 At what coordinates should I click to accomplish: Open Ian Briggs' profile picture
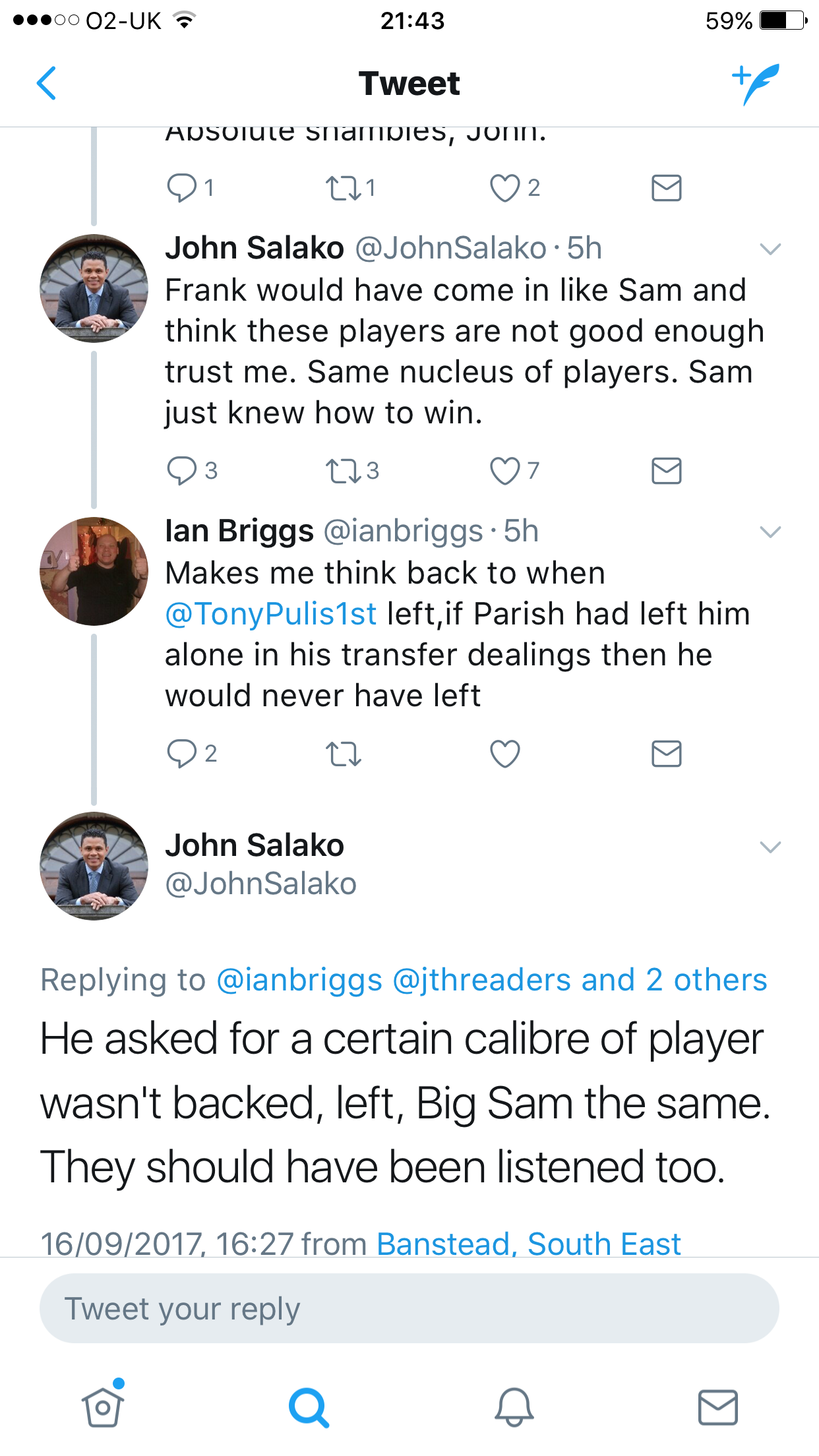coord(94,571)
